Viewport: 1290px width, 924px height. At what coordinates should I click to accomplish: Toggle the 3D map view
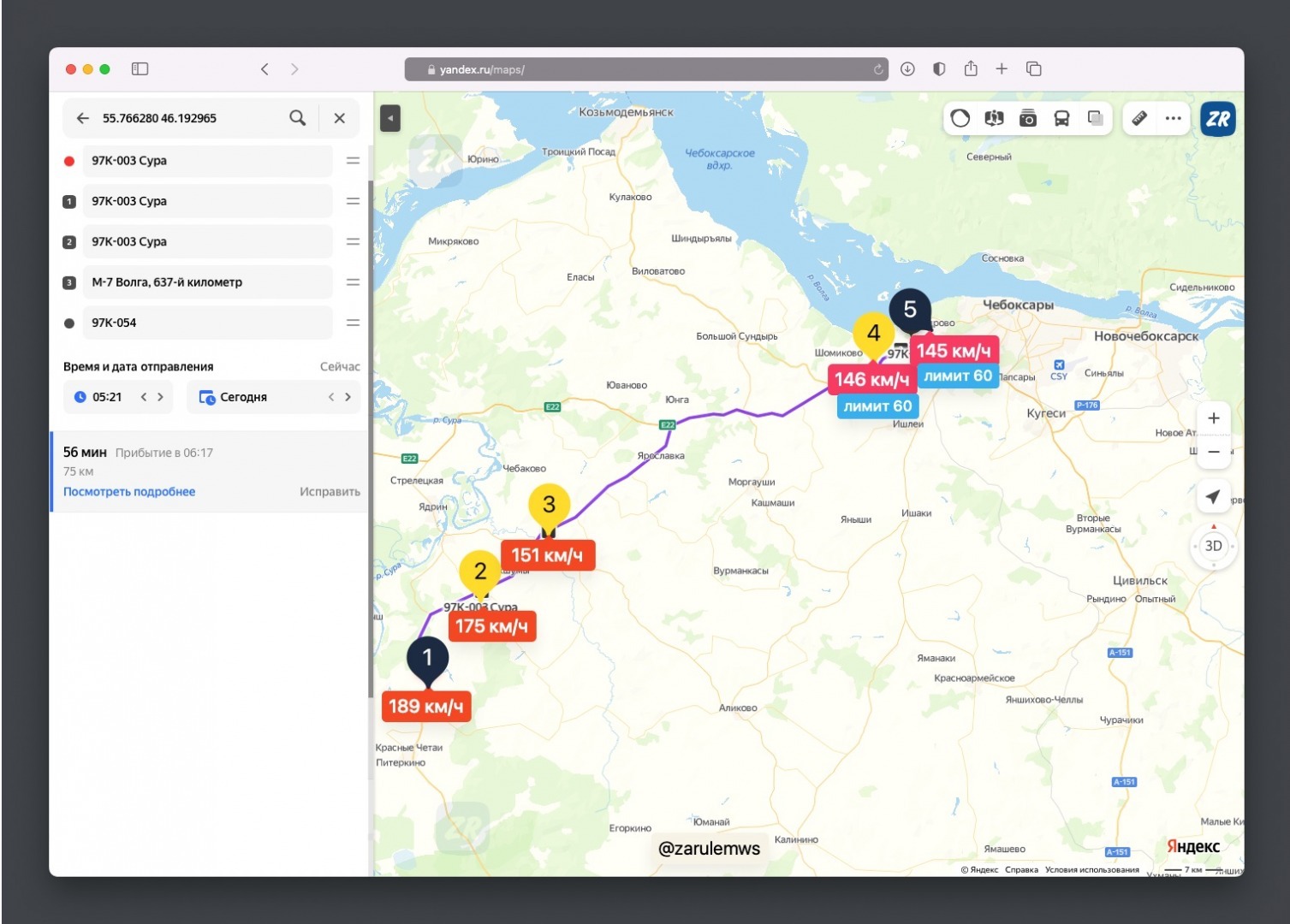1213,546
